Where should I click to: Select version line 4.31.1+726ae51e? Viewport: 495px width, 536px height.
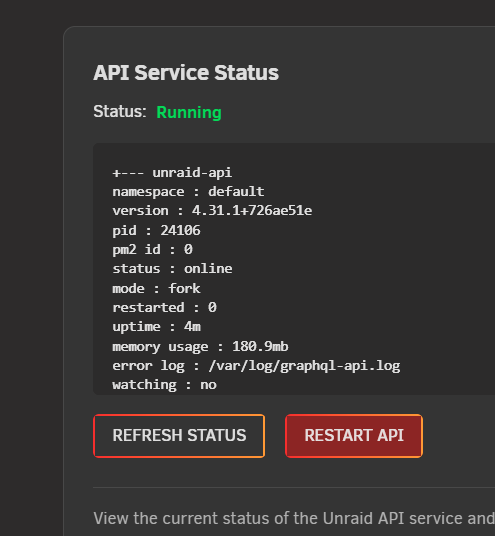212,211
